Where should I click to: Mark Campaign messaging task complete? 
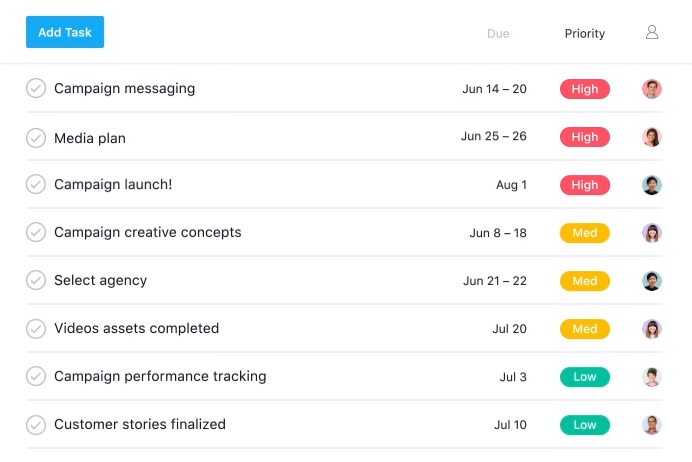click(36, 88)
